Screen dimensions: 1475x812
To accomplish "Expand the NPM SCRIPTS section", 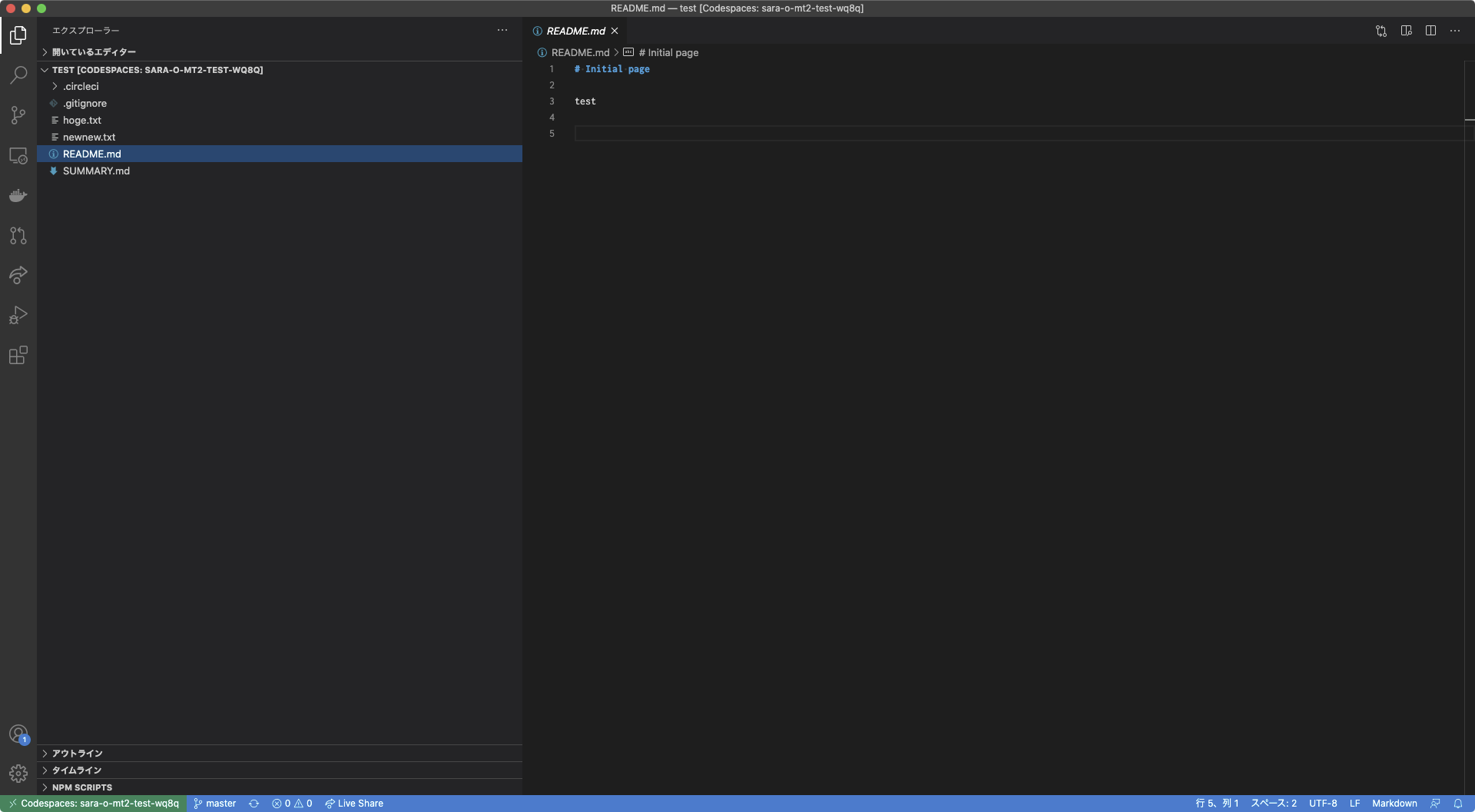I will click(280, 787).
